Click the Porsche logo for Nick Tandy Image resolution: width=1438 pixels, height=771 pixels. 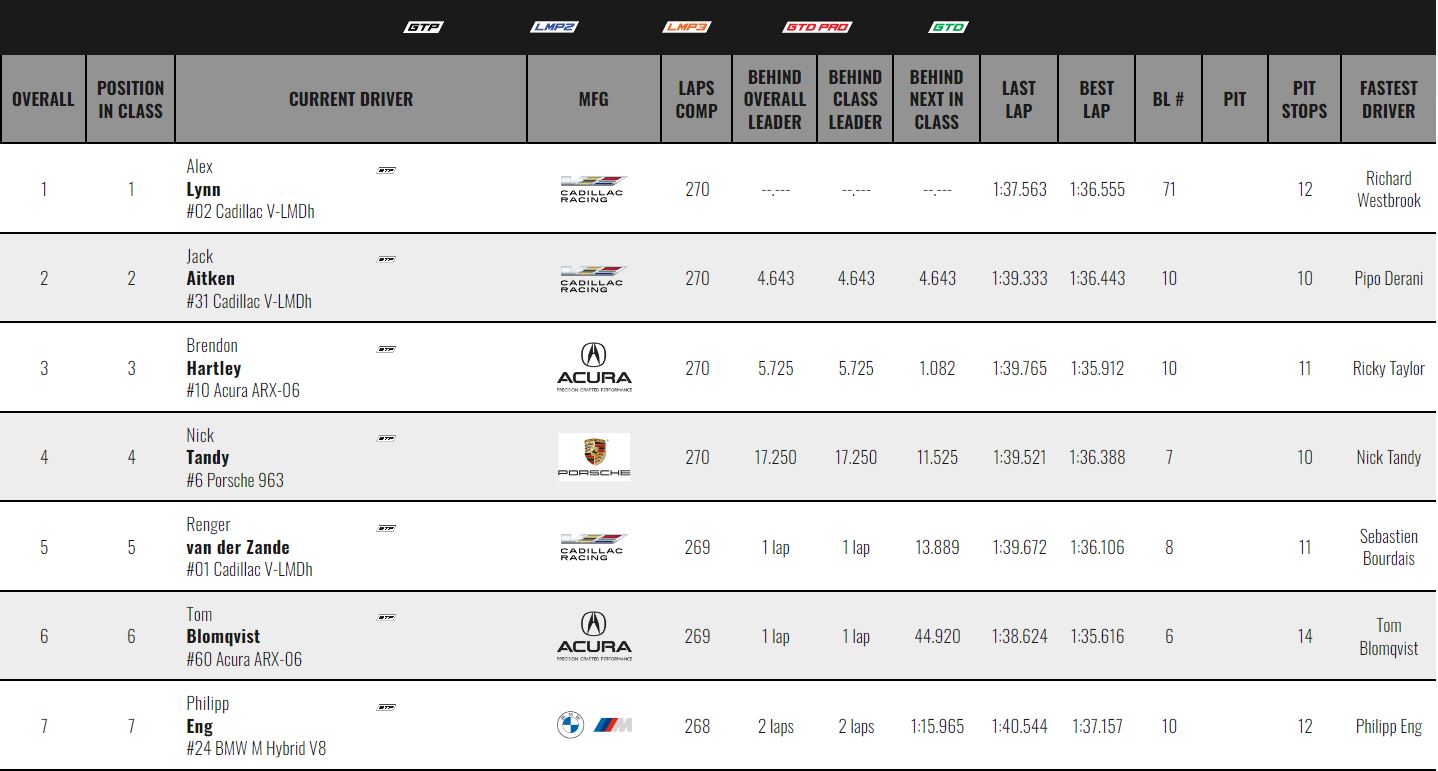click(x=594, y=457)
